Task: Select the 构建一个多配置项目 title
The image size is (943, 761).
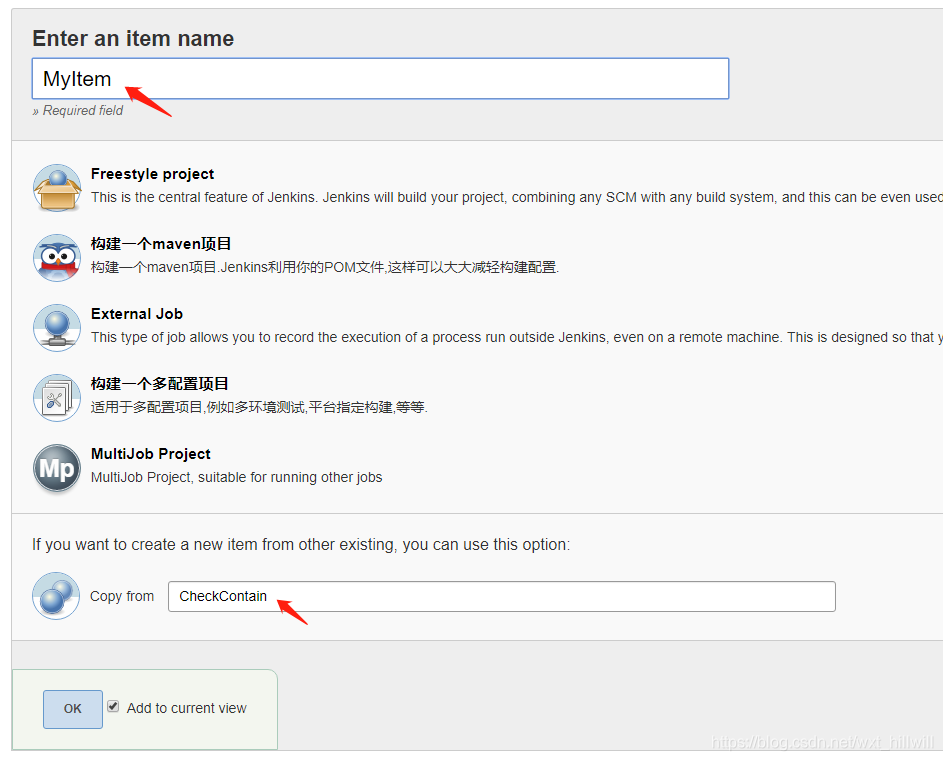Action: pos(159,384)
